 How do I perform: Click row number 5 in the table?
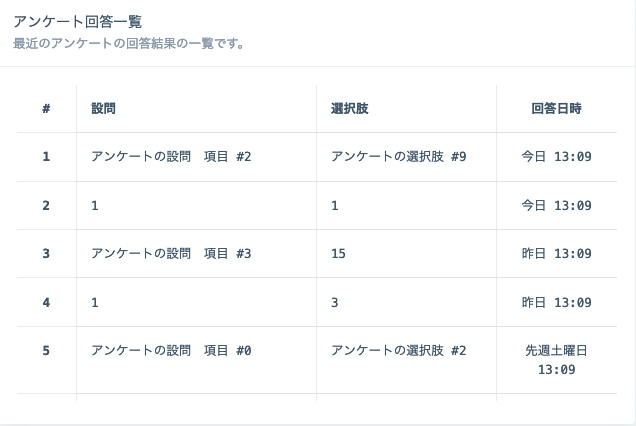(46, 351)
